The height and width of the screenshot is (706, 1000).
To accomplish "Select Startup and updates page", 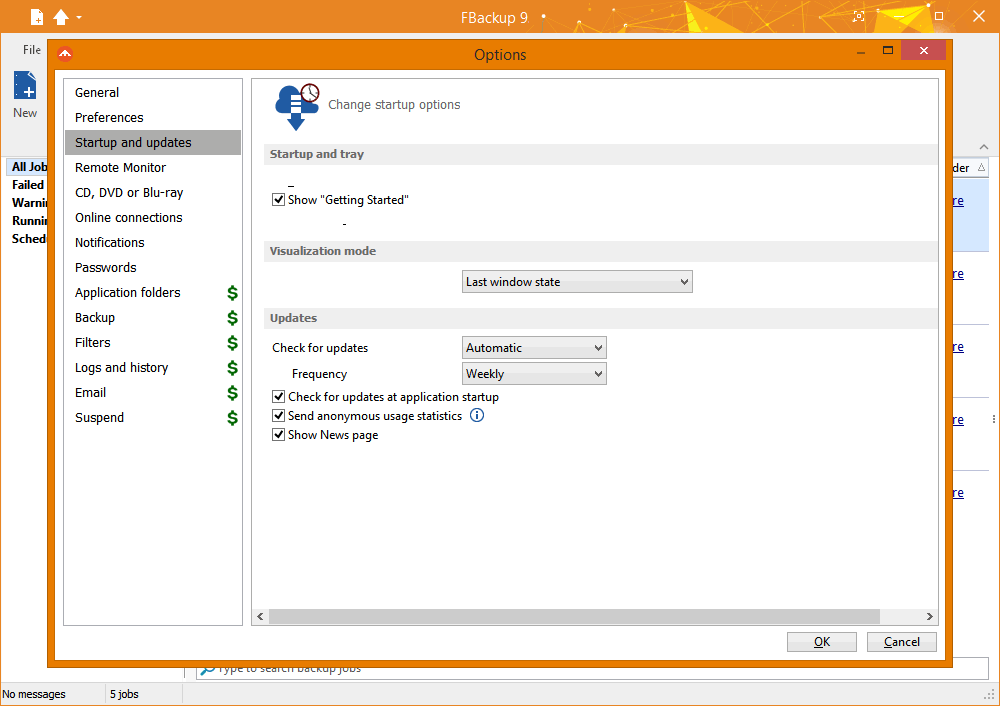I will tap(153, 142).
